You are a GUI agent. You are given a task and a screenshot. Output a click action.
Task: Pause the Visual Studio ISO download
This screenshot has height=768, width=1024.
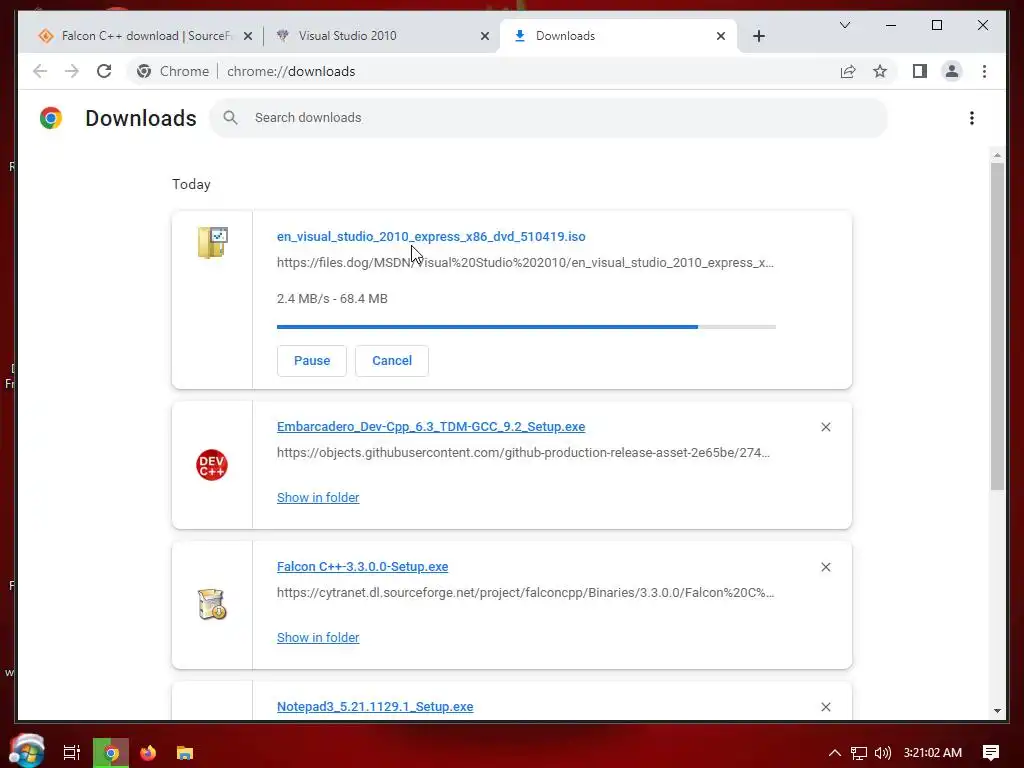coord(312,360)
